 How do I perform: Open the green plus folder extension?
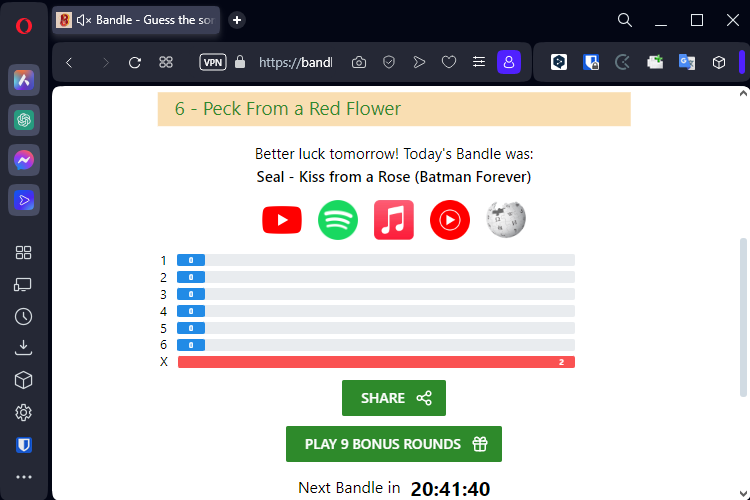655,62
